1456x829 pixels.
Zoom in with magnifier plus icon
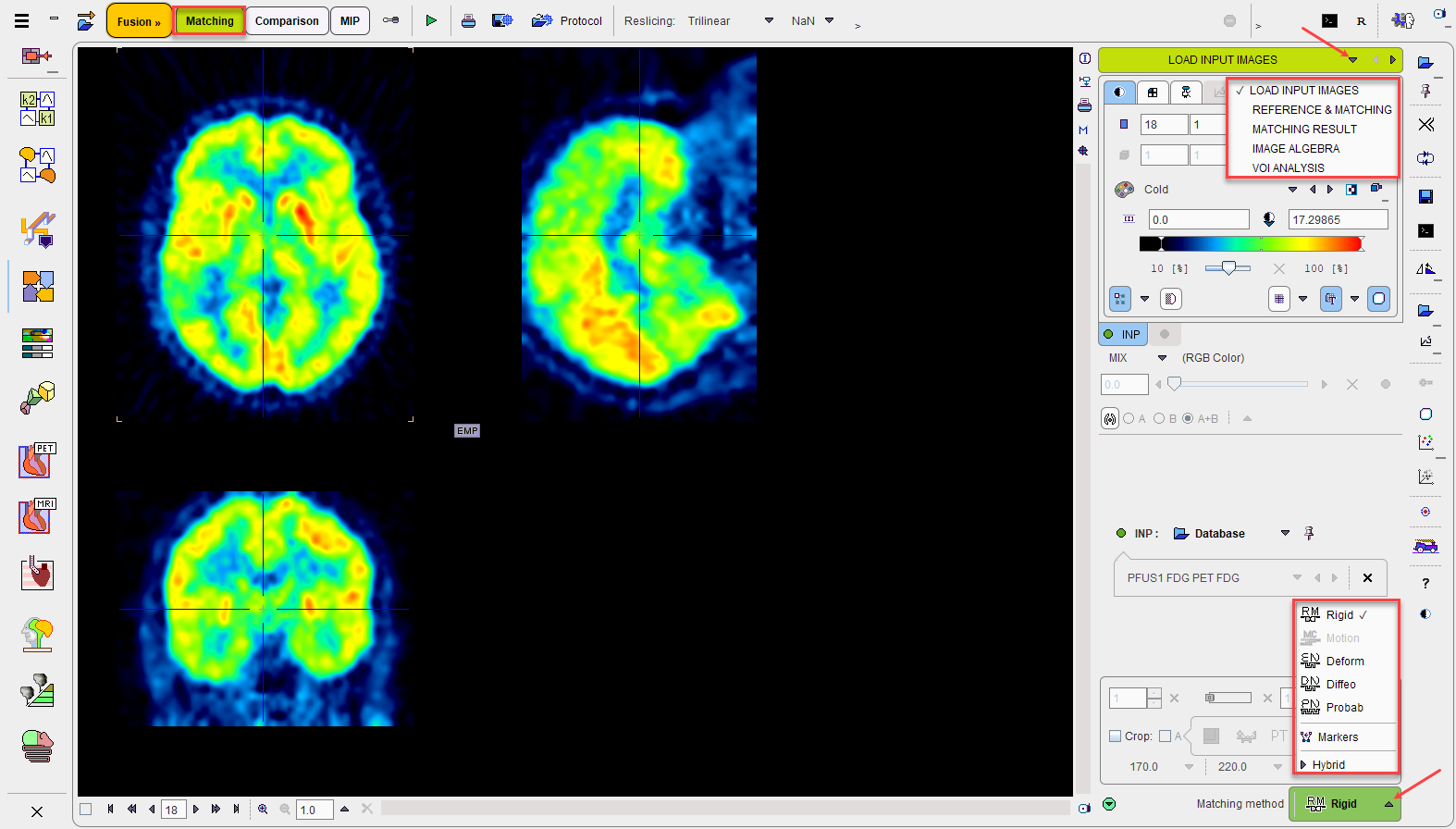pyautogui.click(x=263, y=809)
